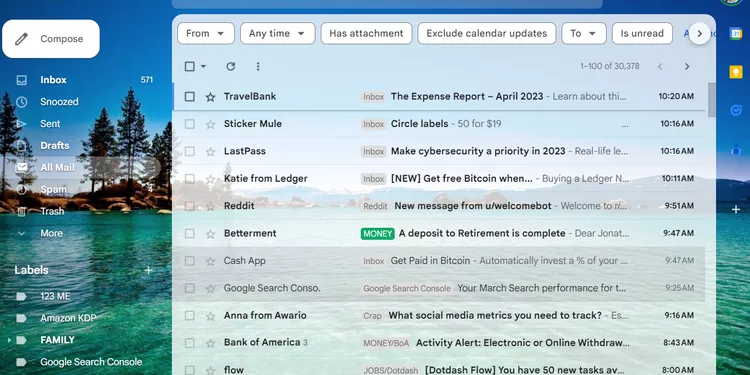Click the 1–100 of 30,378 count

pyautogui.click(x=609, y=66)
